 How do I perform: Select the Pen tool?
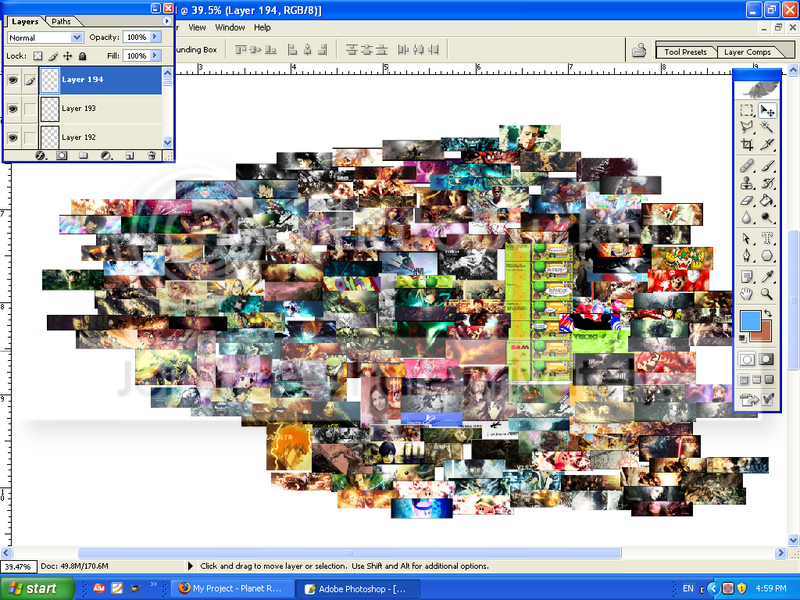tap(747, 256)
